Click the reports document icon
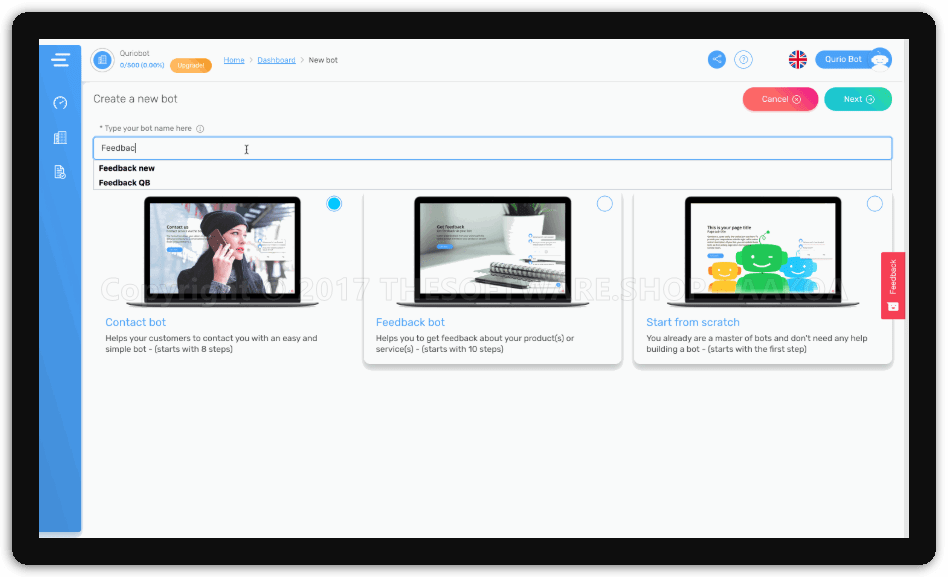 click(60, 171)
